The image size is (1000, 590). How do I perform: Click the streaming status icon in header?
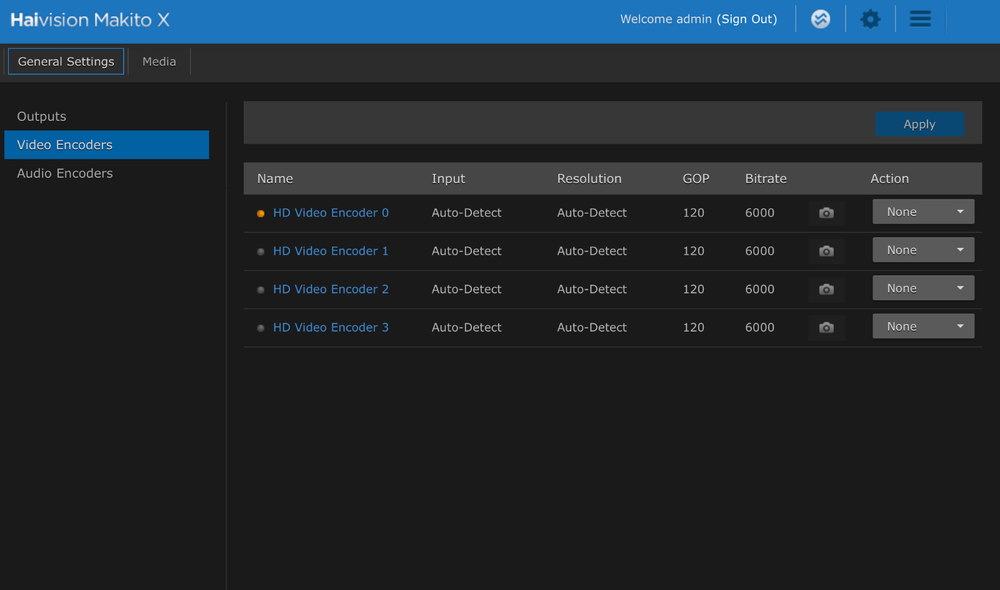(820, 19)
